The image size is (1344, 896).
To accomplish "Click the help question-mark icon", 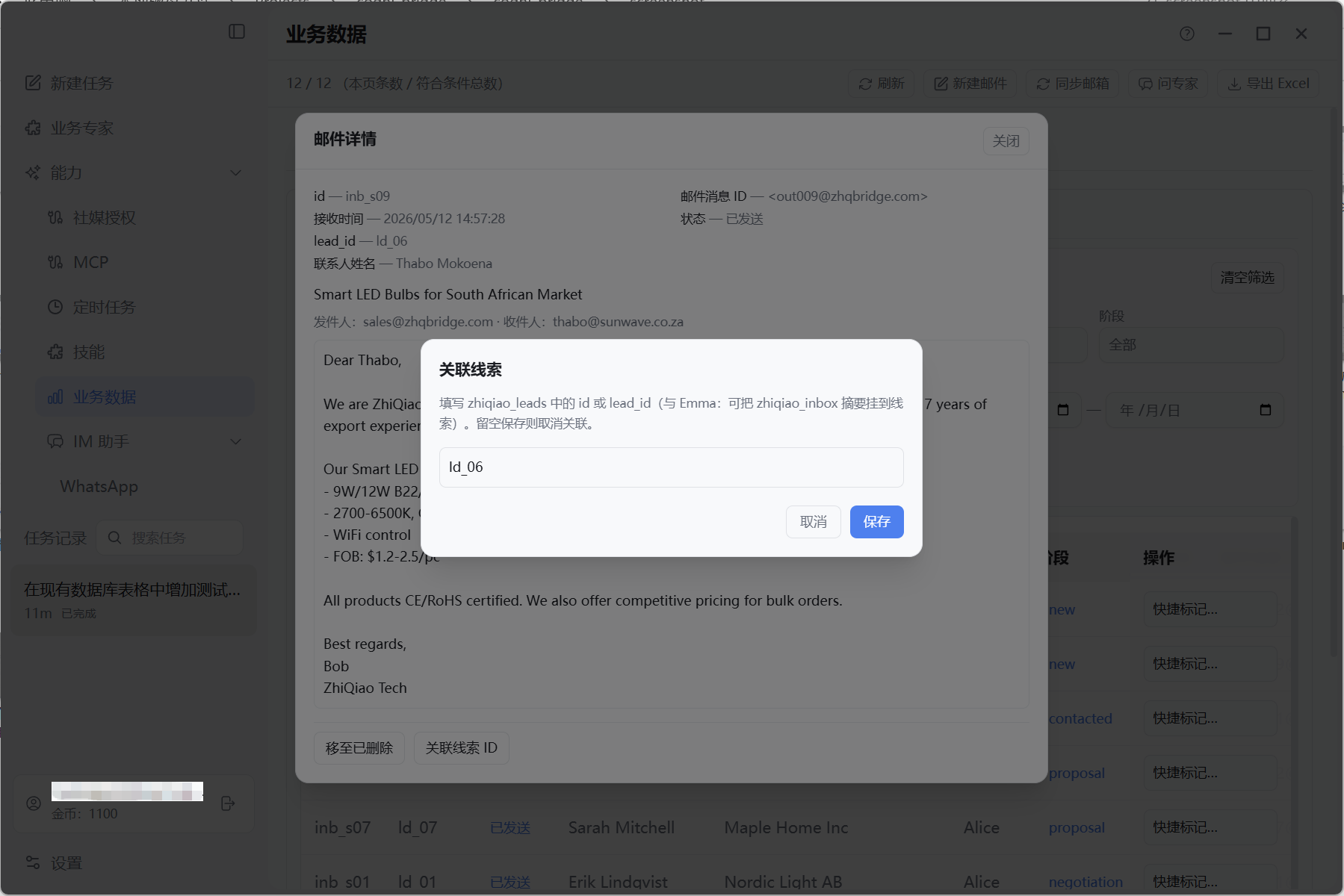I will coord(1187,34).
